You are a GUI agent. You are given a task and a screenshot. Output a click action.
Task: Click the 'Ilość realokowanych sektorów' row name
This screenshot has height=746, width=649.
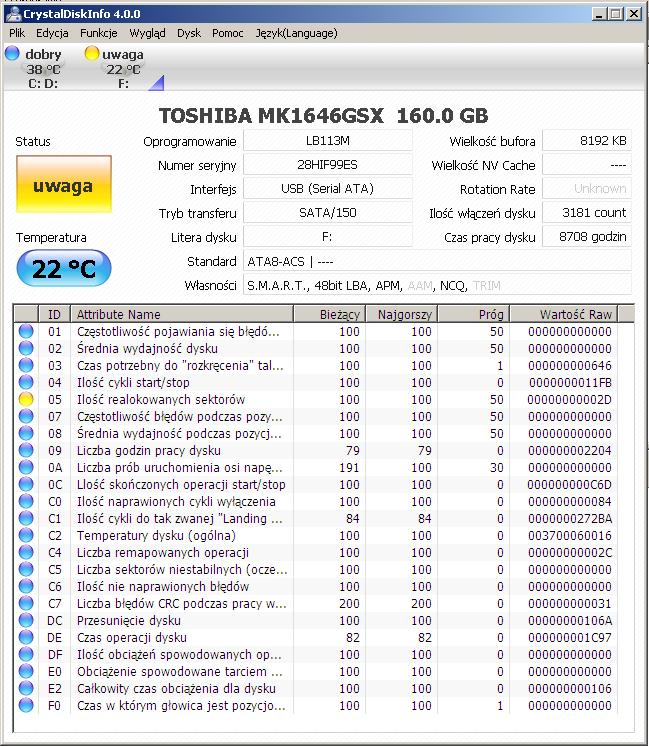(161, 399)
